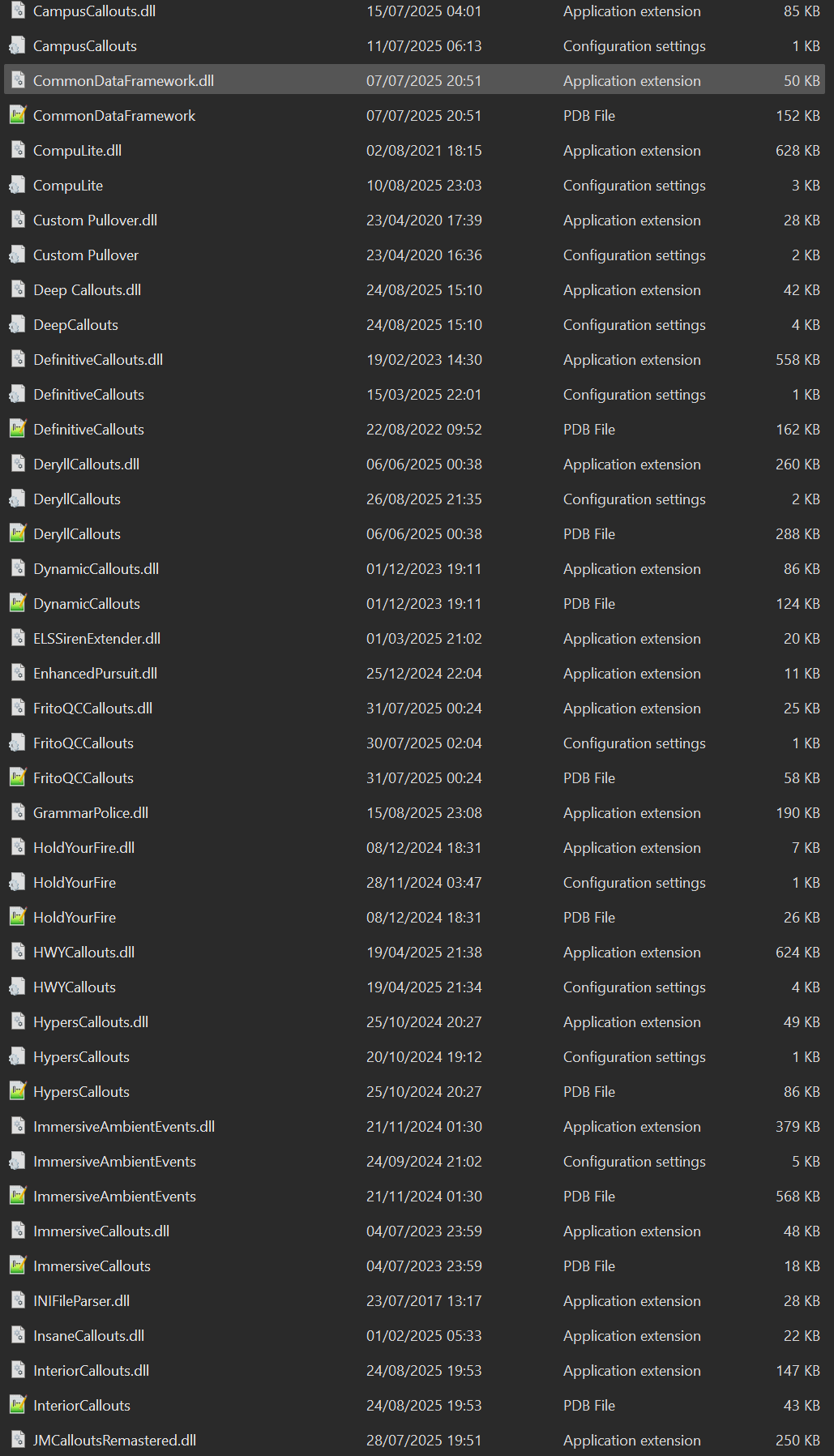Image resolution: width=834 pixels, height=1456 pixels.
Task: Click the CompuLite configuration settings icon
Action: [17, 186]
